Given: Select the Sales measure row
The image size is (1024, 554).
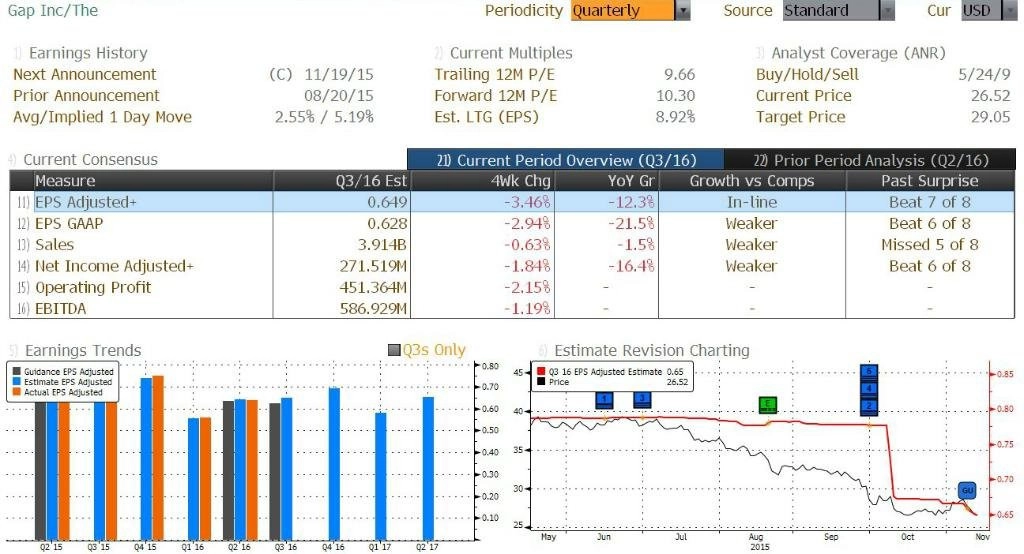Looking at the screenshot, I should point(513,244).
